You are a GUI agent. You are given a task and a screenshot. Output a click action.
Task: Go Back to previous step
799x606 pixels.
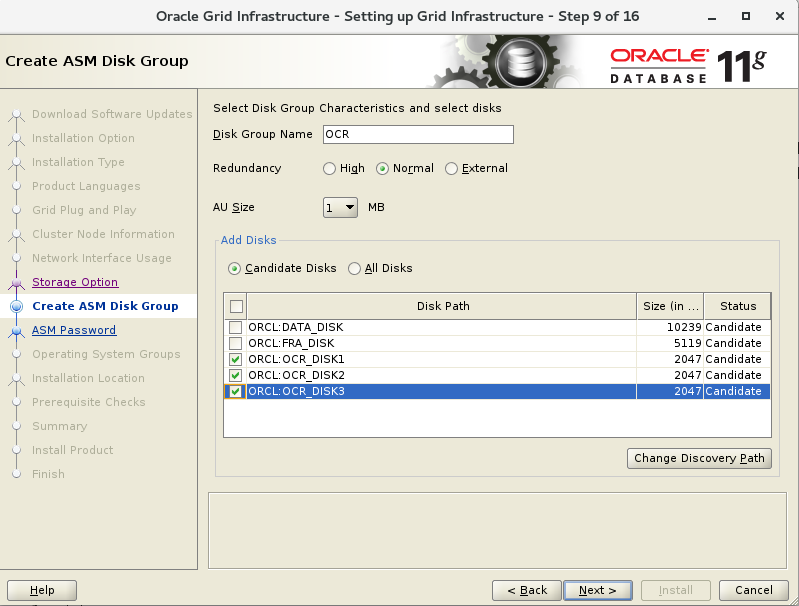point(527,590)
